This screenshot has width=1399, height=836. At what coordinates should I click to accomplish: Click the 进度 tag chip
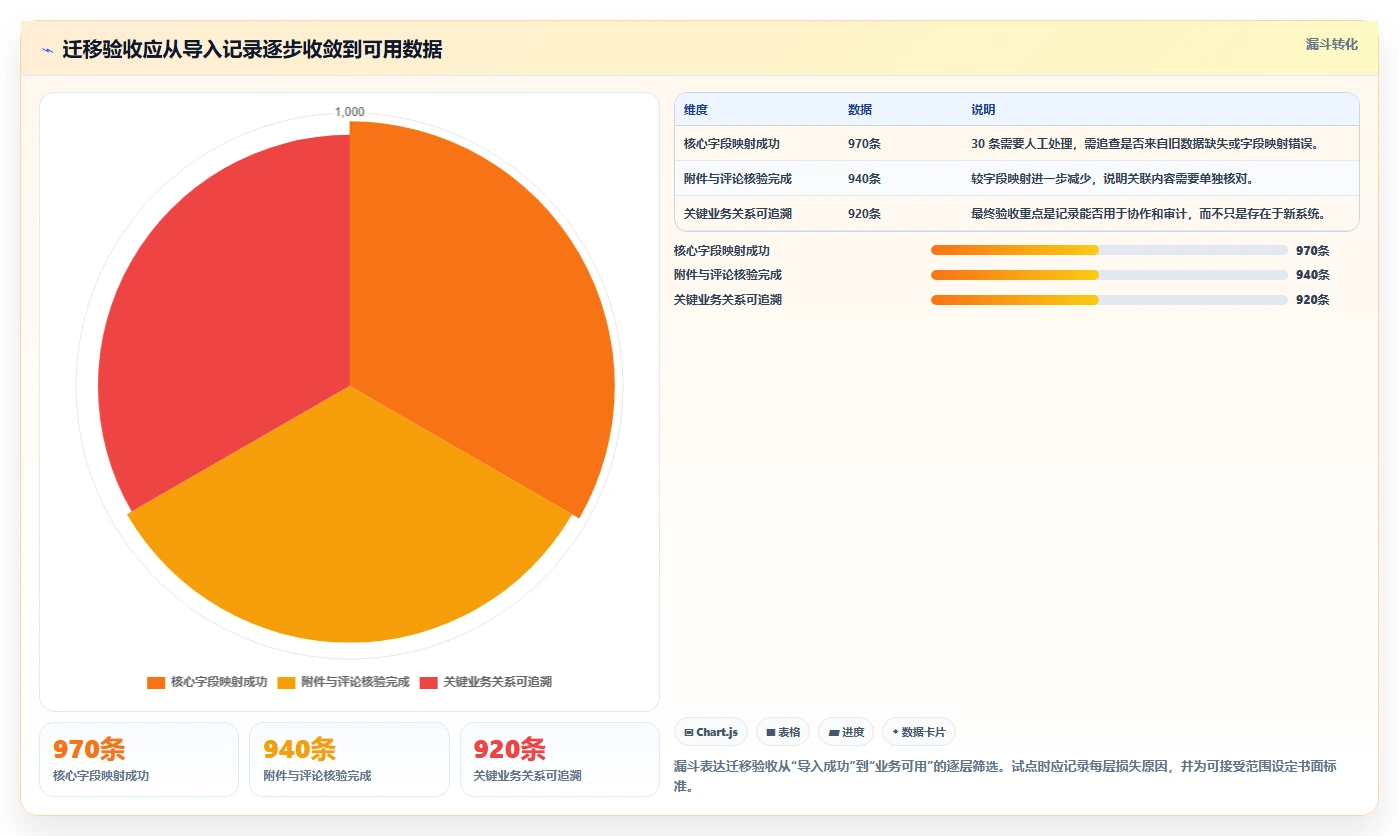(846, 732)
